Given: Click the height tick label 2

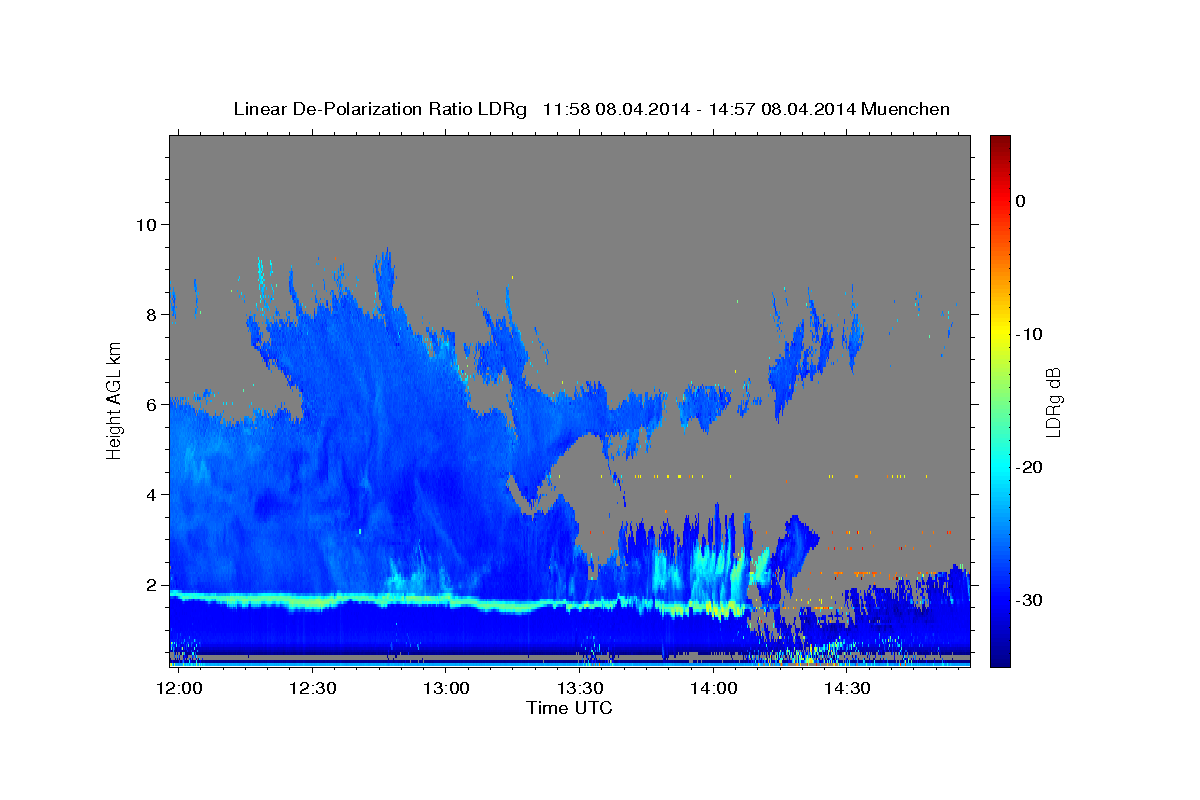Looking at the screenshot, I should coord(152,584).
